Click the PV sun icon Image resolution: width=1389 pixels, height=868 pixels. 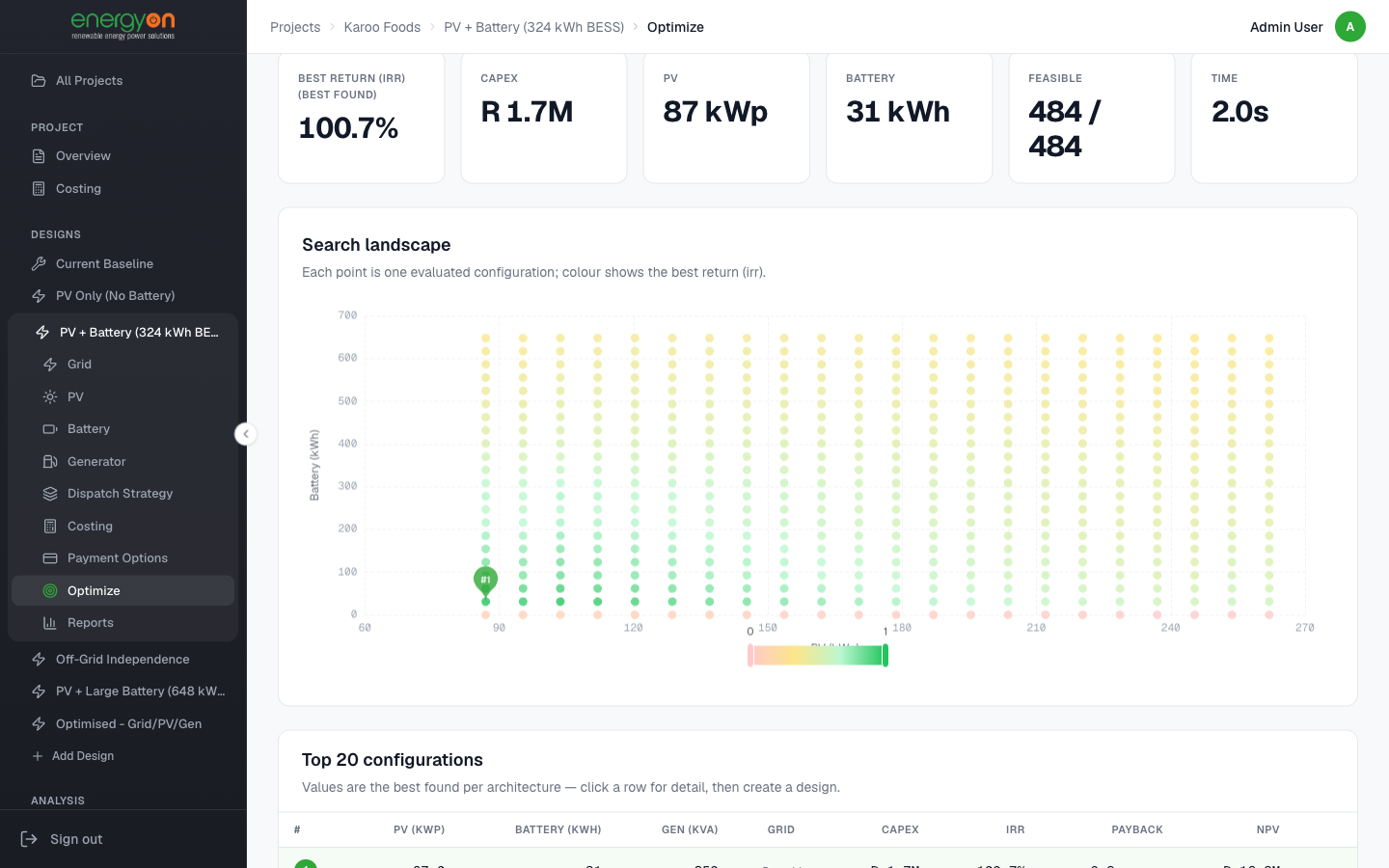50,397
